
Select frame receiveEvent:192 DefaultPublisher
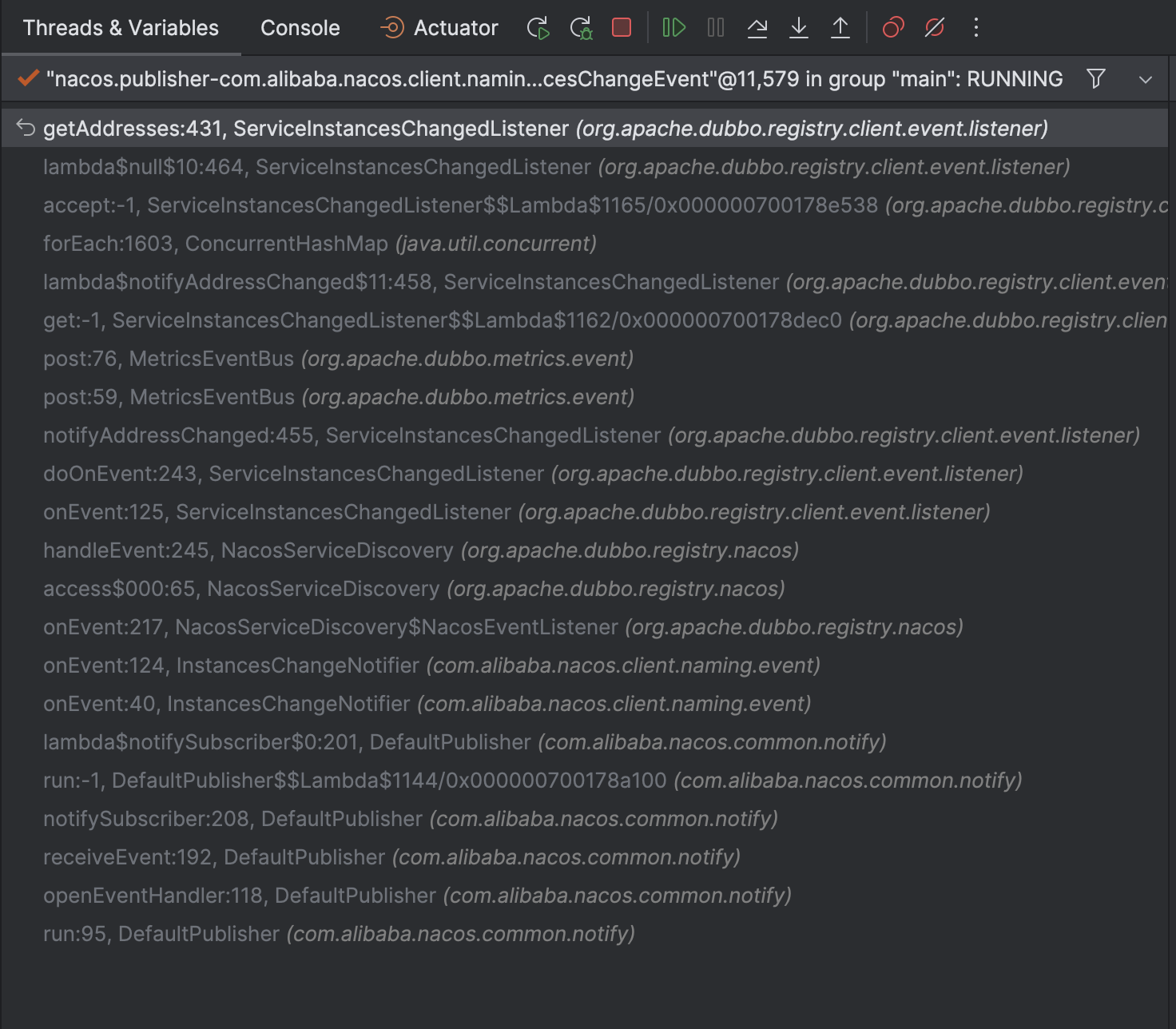coord(585,857)
